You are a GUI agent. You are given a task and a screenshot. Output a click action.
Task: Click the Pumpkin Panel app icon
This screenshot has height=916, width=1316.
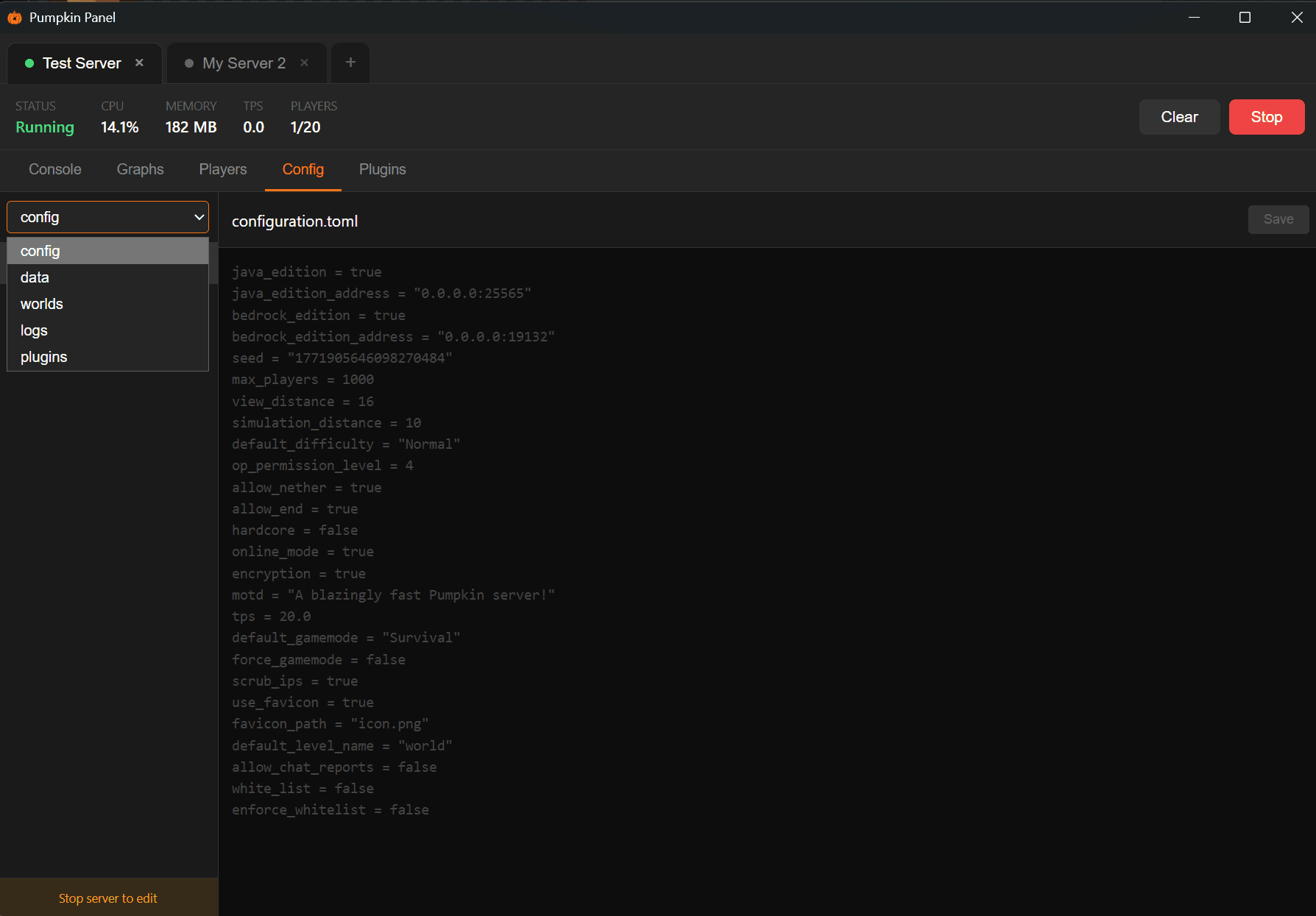point(15,18)
